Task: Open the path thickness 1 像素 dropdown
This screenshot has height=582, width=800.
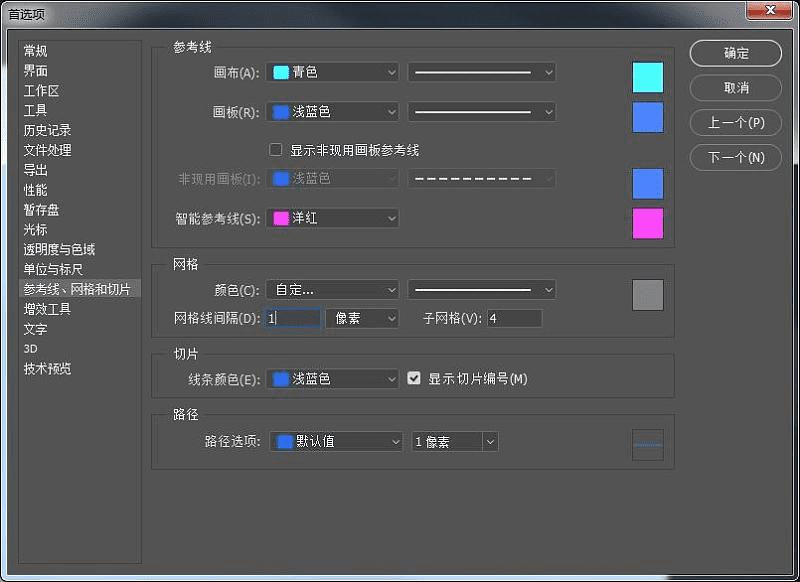Action: coord(455,441)
